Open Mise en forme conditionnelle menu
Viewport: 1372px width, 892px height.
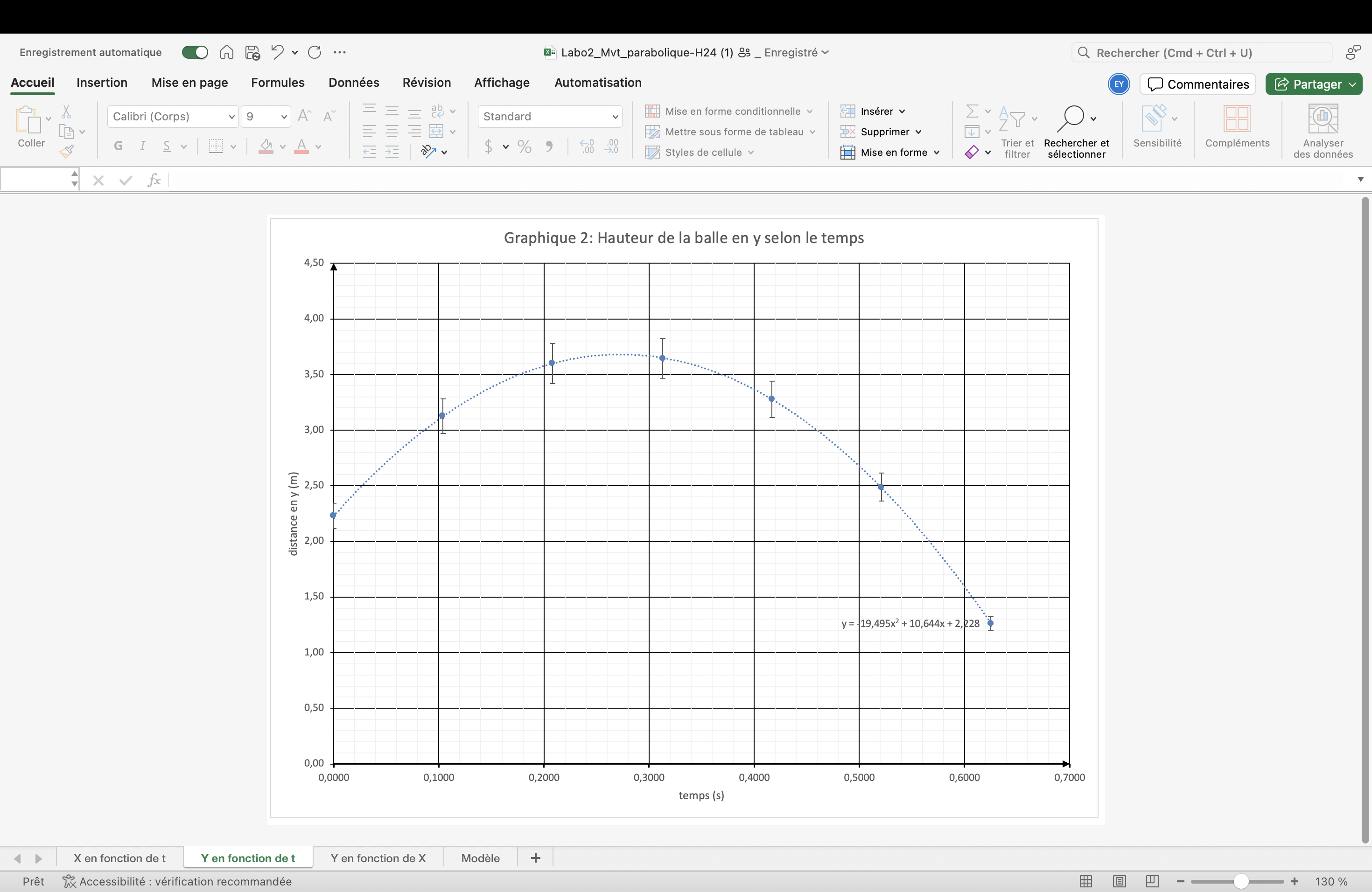click(728, 111)
